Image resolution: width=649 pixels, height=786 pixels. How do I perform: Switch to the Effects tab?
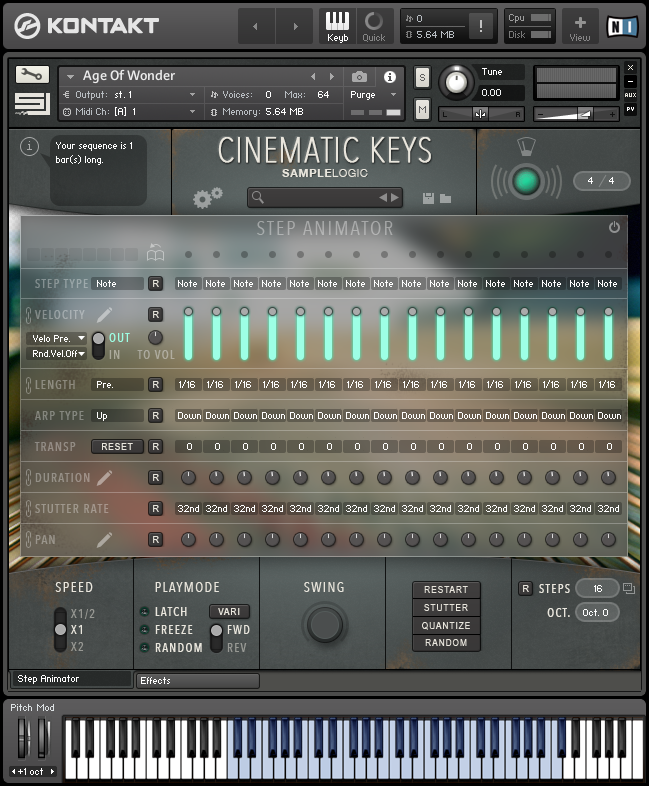point(197,681)
